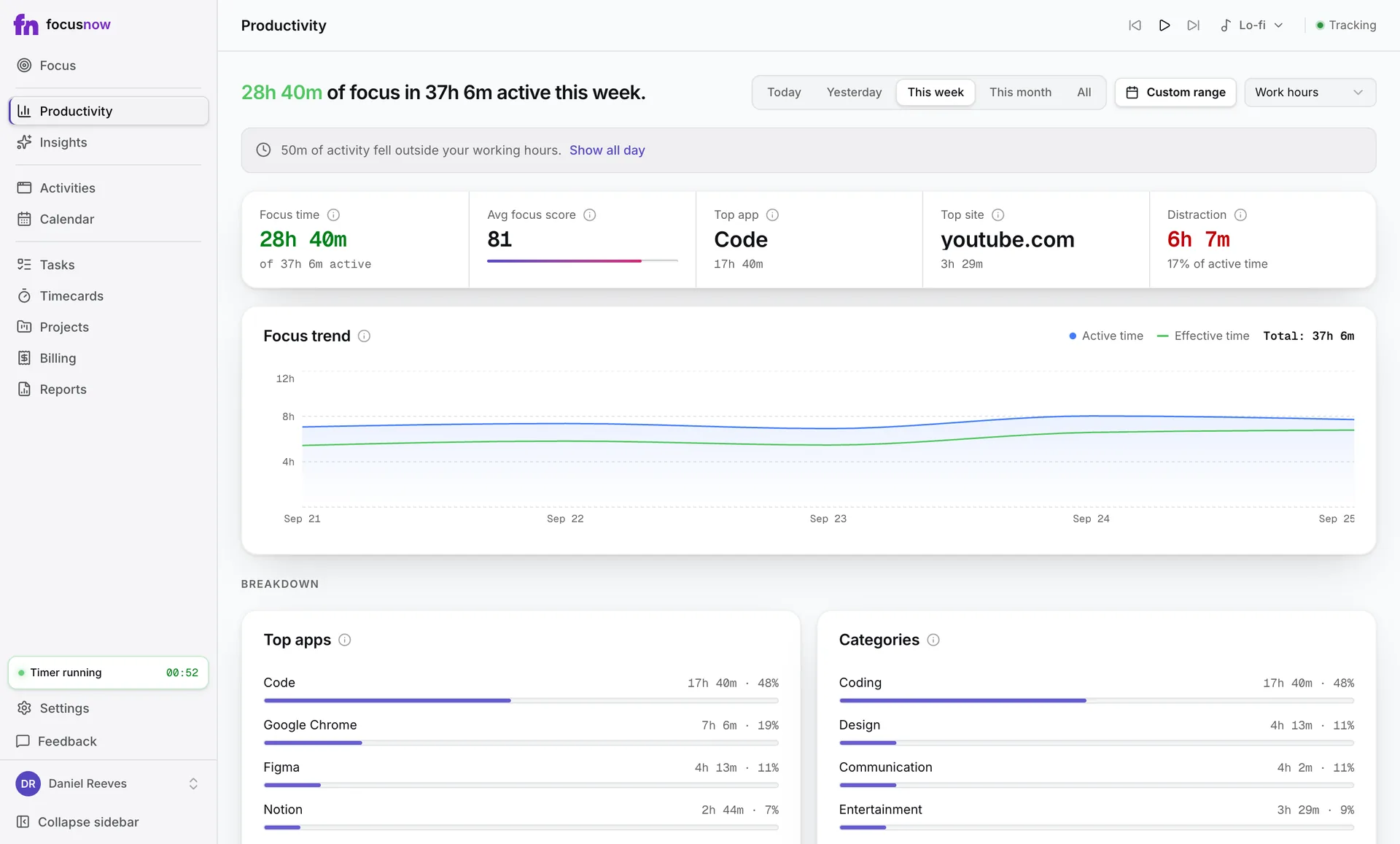
Task: Open the focusnow logo home
Action: click(x=62, y=25)
